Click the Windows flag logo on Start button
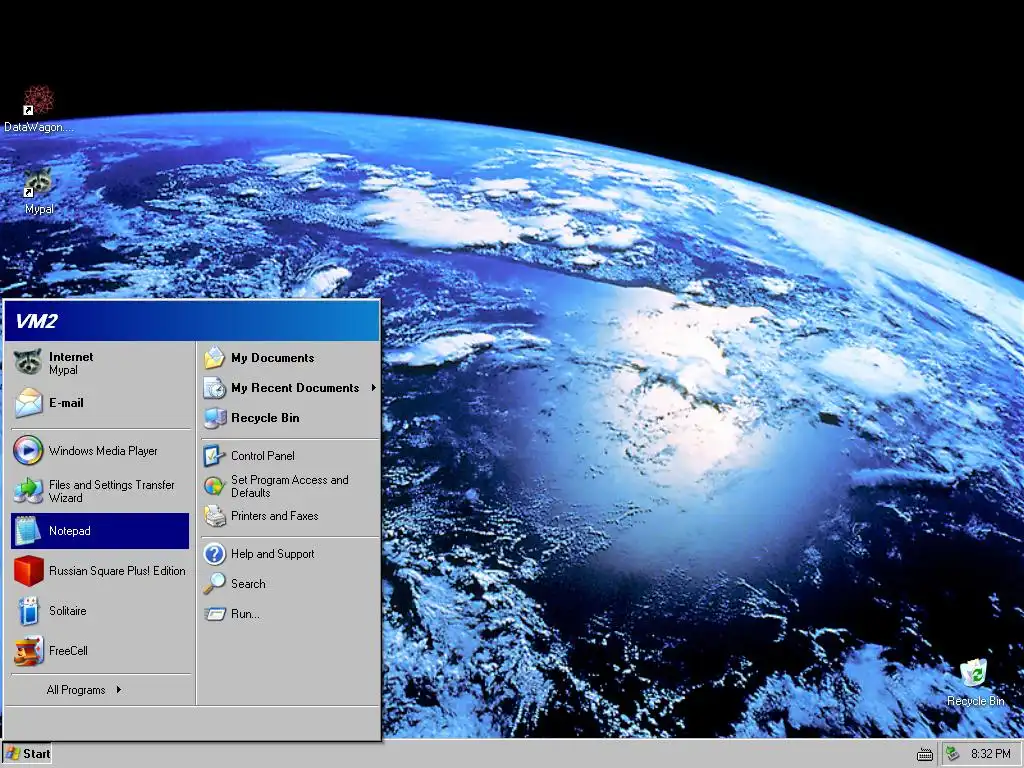1024x768 pixels. pos(12,754)
